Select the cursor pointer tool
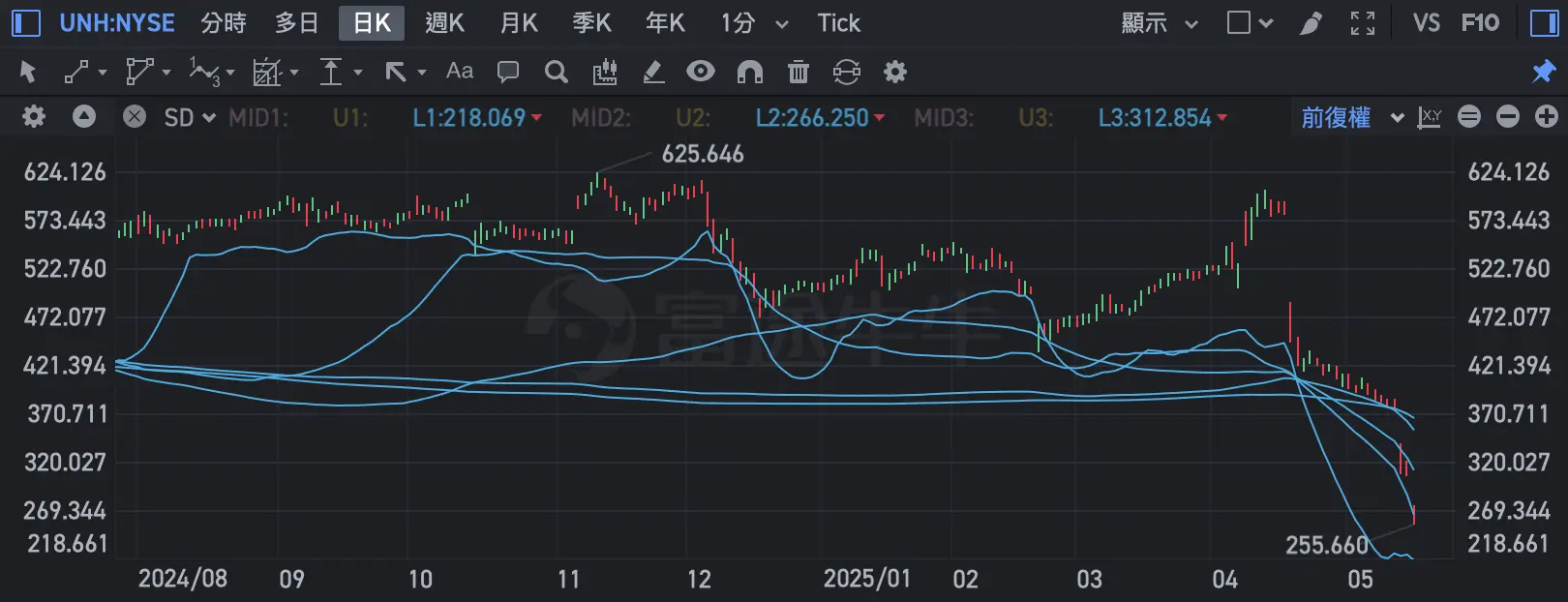 pos(27,72)
